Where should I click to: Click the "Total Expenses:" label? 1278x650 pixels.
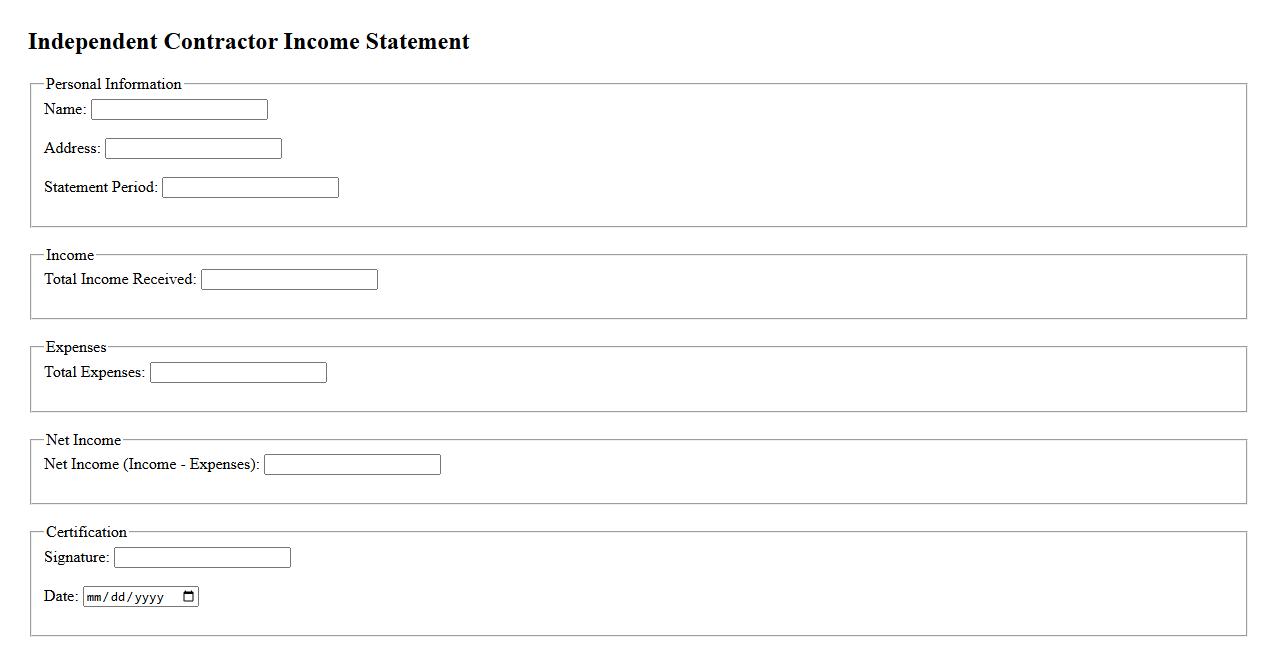(x=95, y=372)
